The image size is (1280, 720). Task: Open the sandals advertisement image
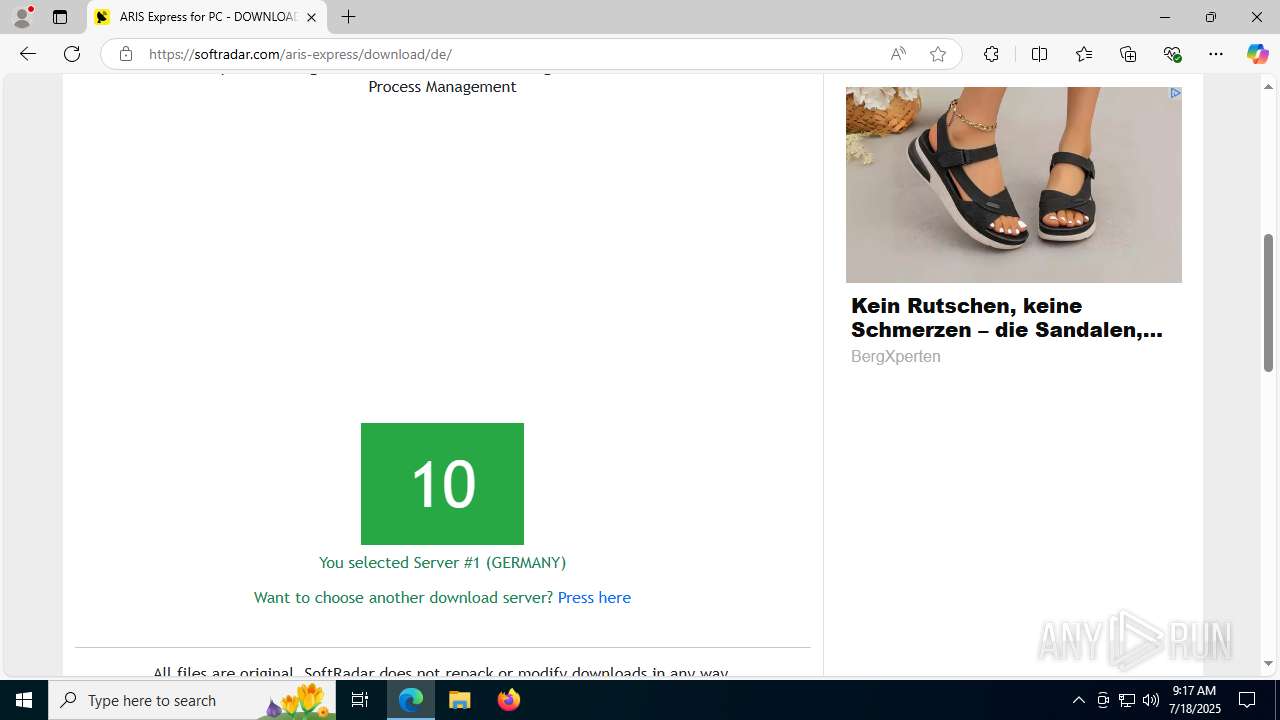pyautogui.click(x=1013, y=185)
